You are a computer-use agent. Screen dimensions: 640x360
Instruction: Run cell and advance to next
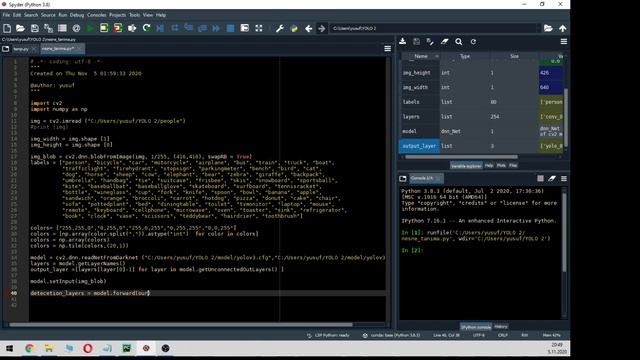click(118, 28)
